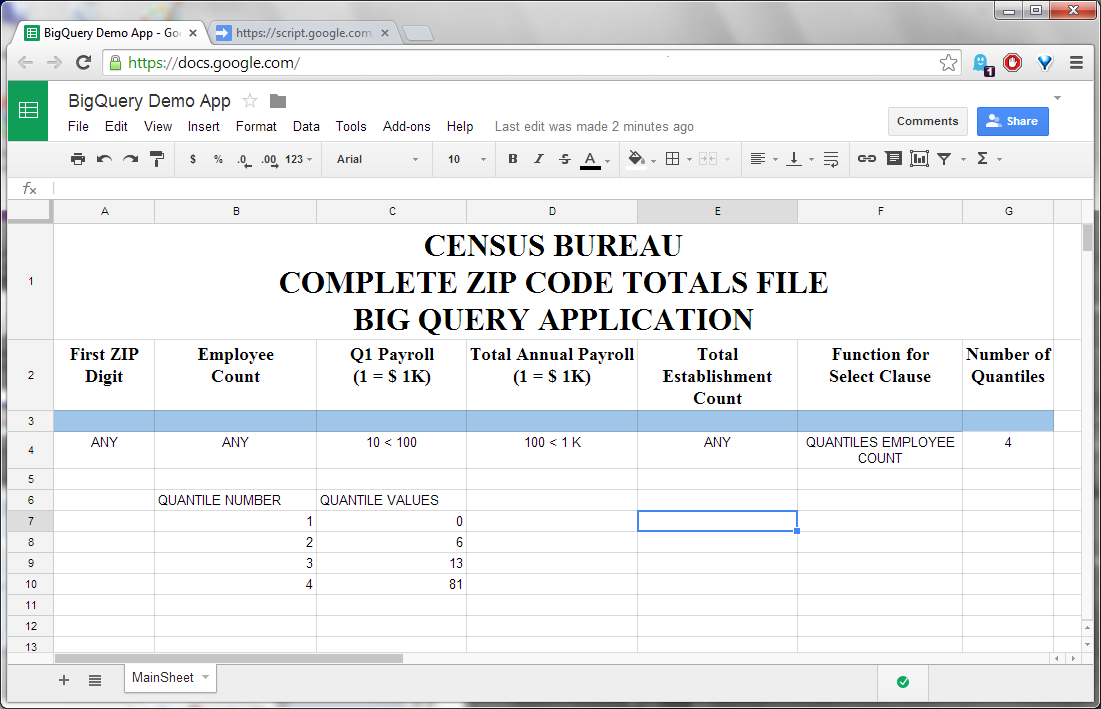Click the blue Share button
Screen dimensions: 1101x709
1013,121
